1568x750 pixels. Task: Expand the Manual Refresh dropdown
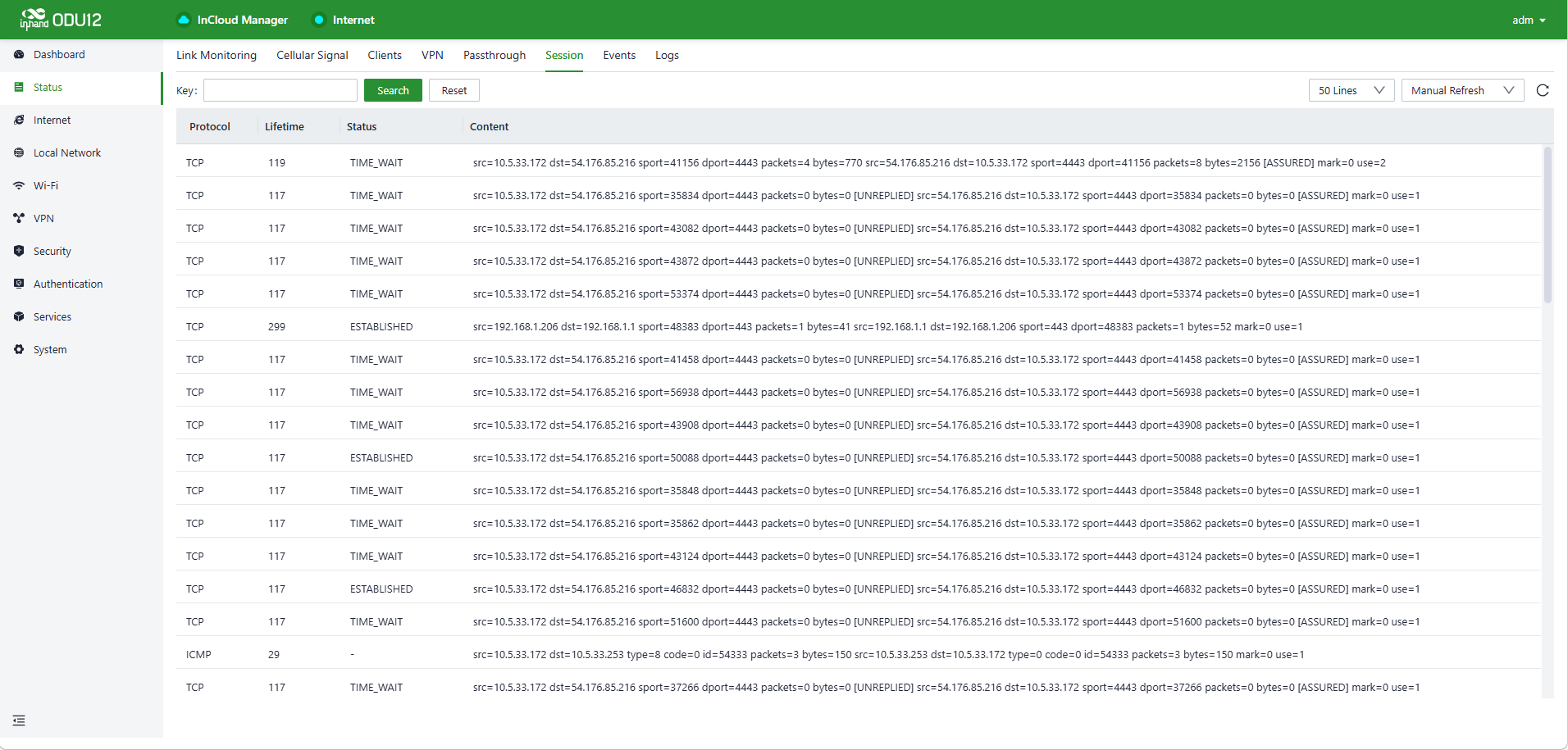pos(1462,91)
